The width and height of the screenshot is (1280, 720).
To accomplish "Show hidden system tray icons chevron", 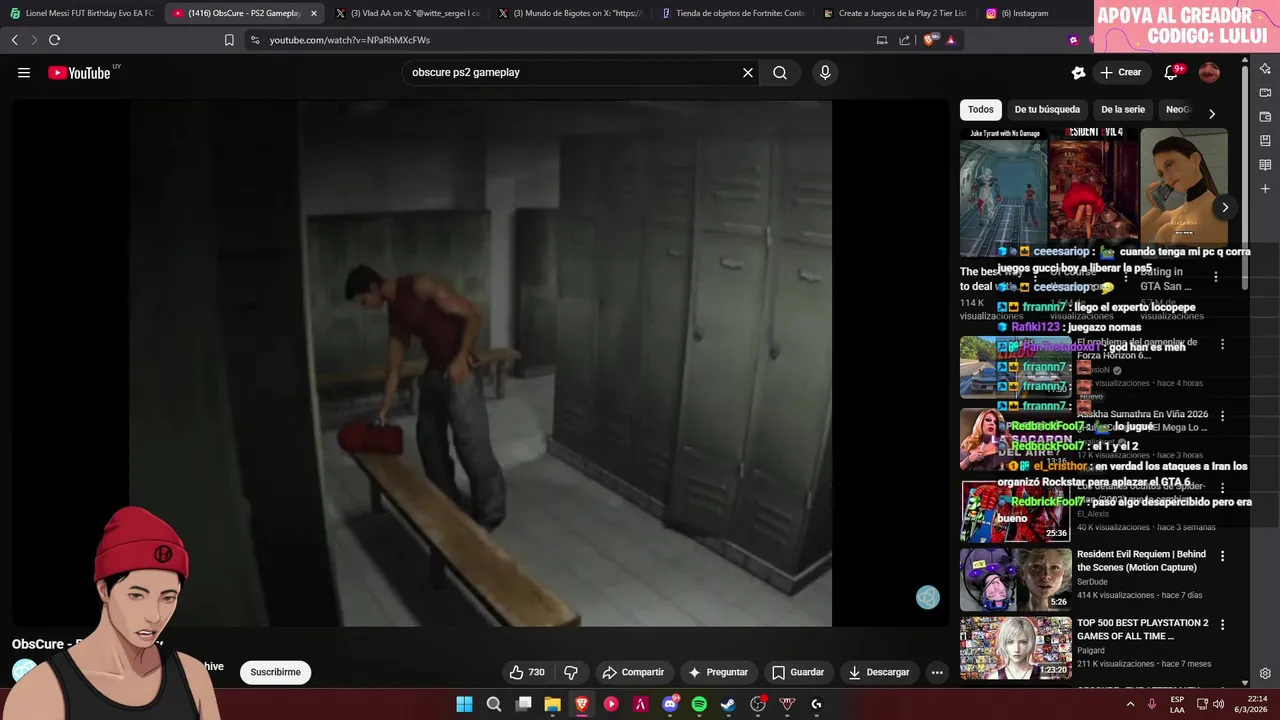I will coord(1131,704).
